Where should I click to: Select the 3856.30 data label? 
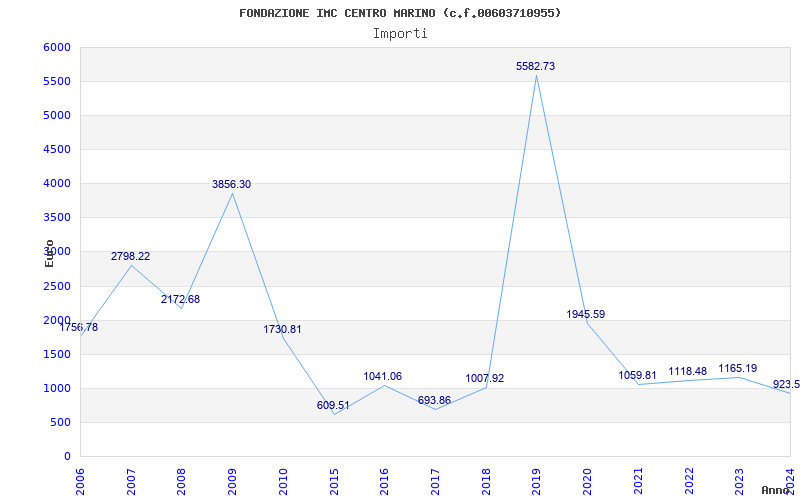(x=232, y=184)
